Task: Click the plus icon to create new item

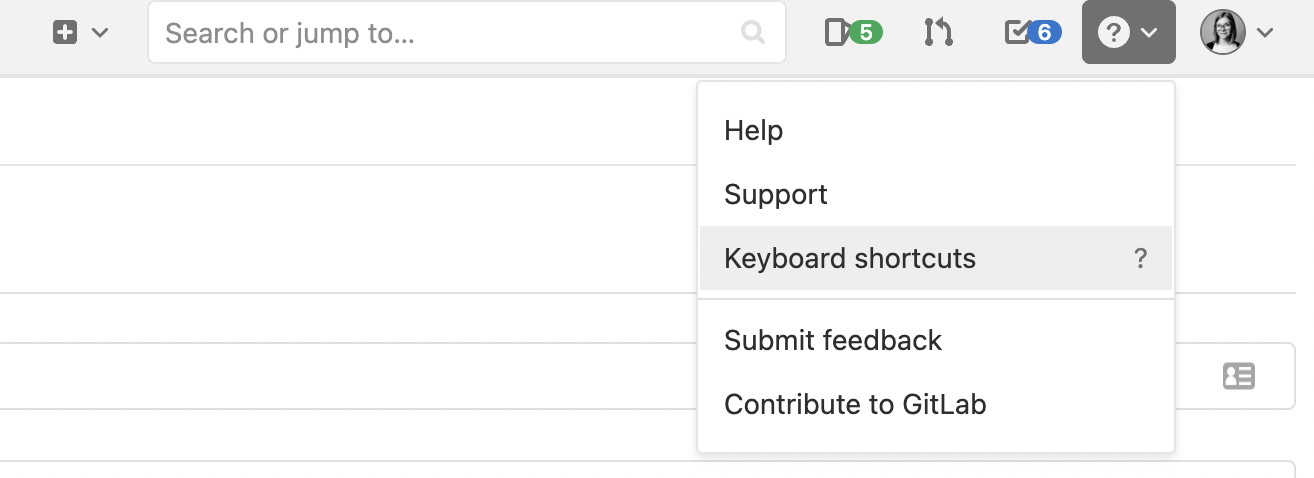Action: click(65, 33)
